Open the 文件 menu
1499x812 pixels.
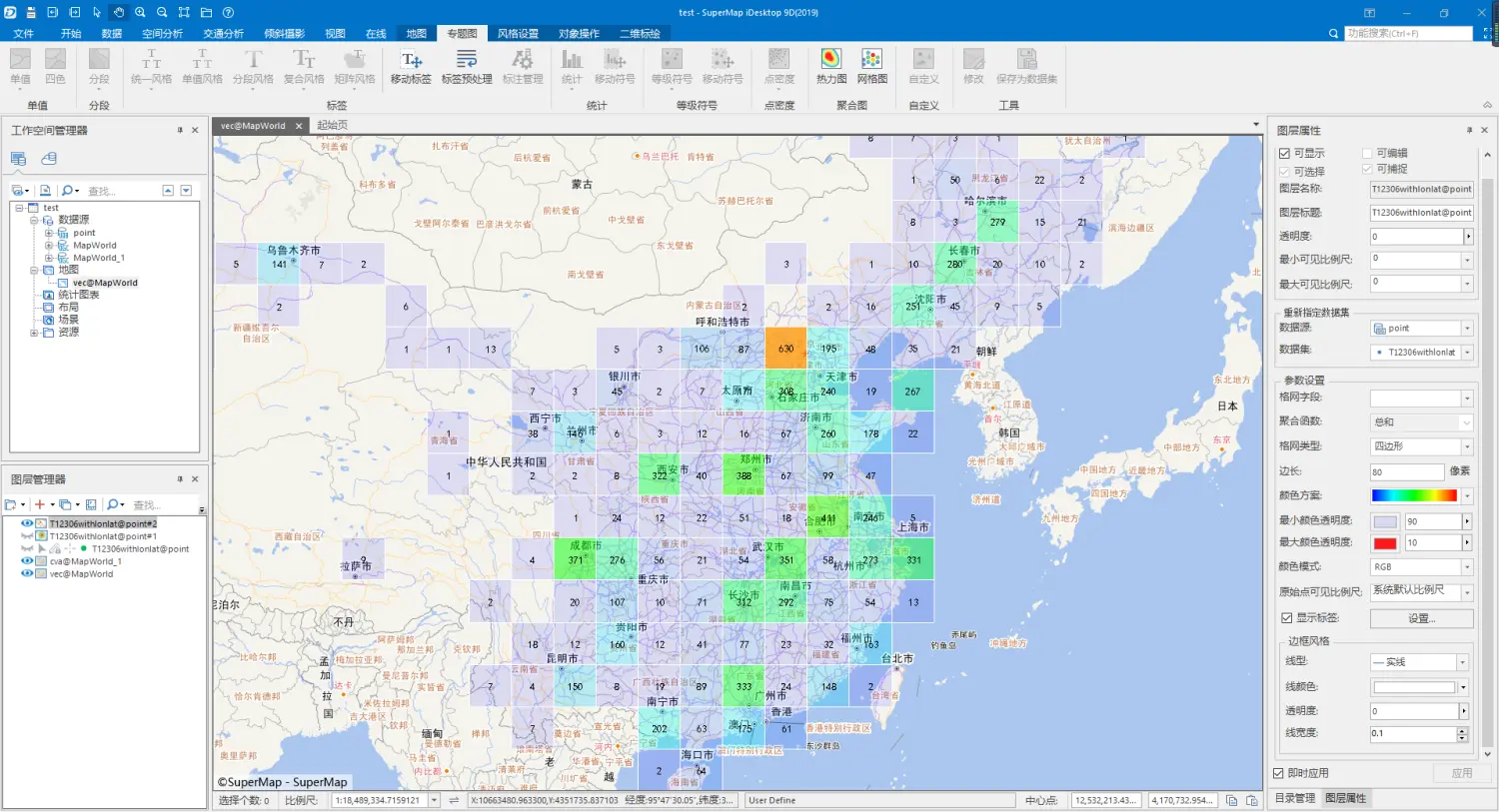(x=23, y=34)
